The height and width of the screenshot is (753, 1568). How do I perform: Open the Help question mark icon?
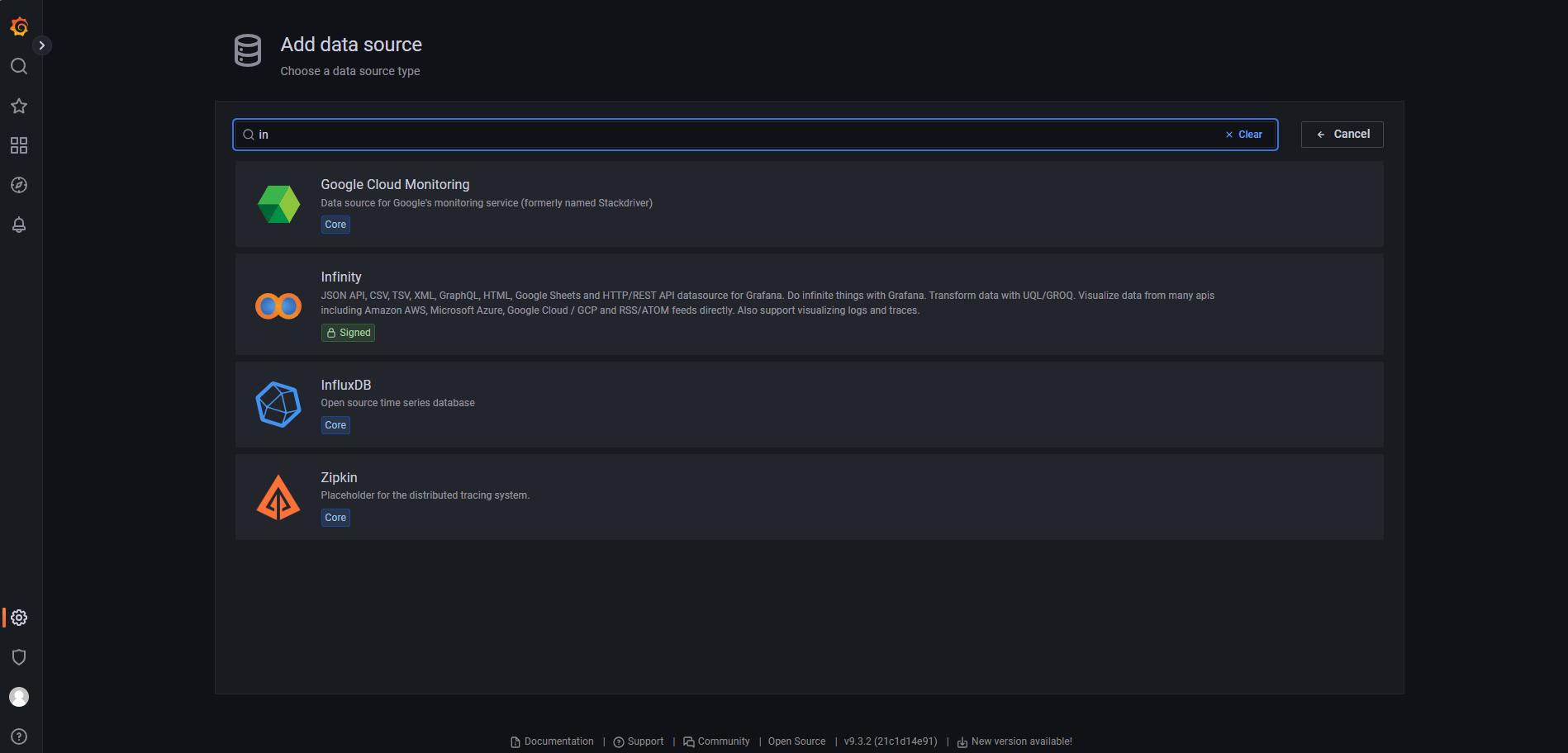pos(19,736)
